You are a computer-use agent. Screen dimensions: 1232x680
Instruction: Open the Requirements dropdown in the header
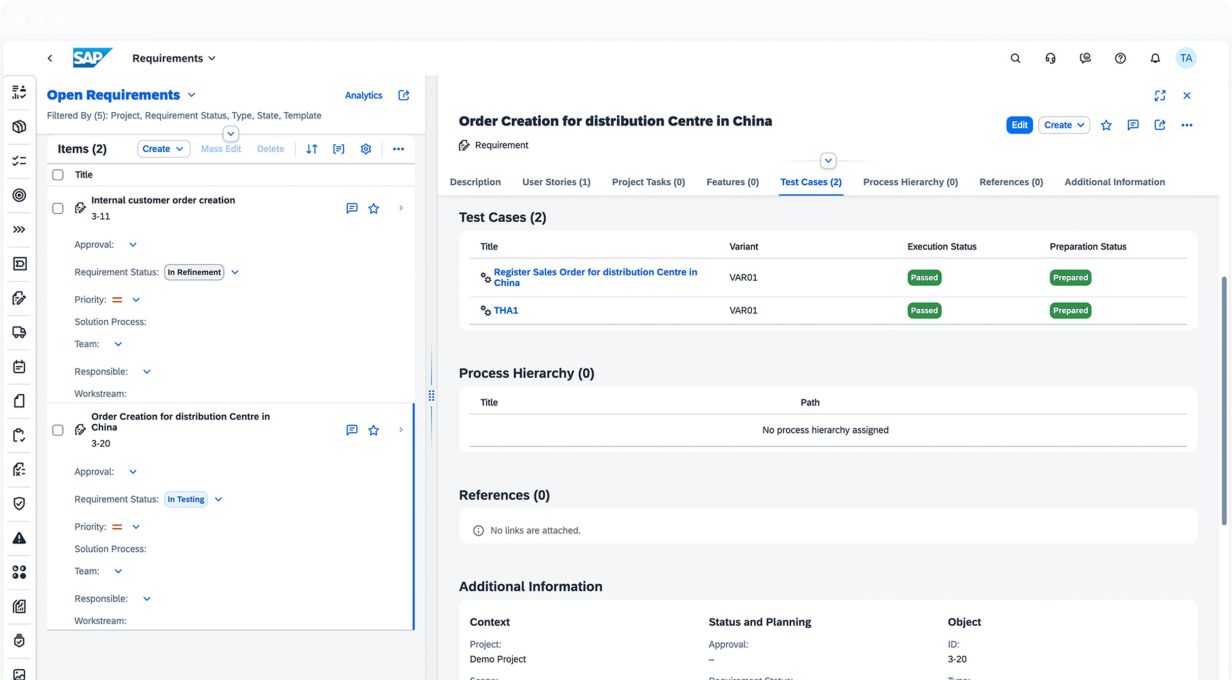point(174,58)
